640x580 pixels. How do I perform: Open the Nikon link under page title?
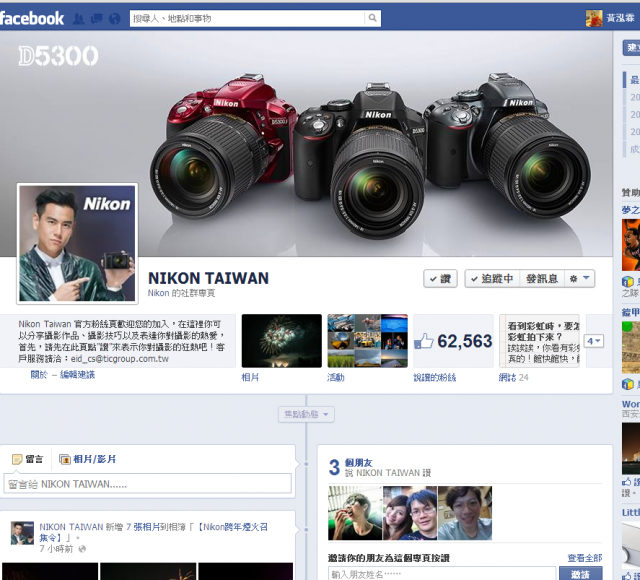[x=158, y=293]
